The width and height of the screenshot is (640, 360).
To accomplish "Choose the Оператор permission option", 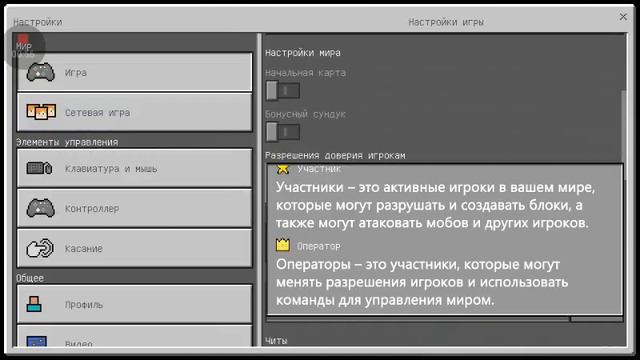I will 444,274.
